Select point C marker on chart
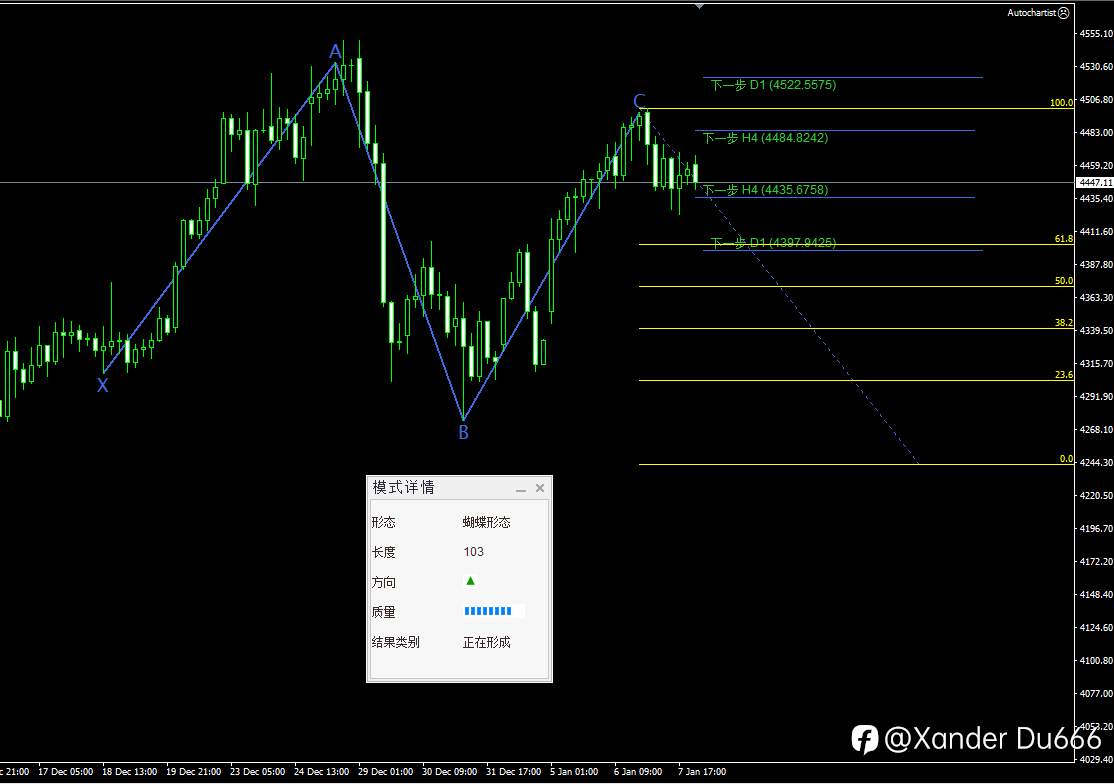The width and height of the screenshot is (1114, 784). point(639,102)
